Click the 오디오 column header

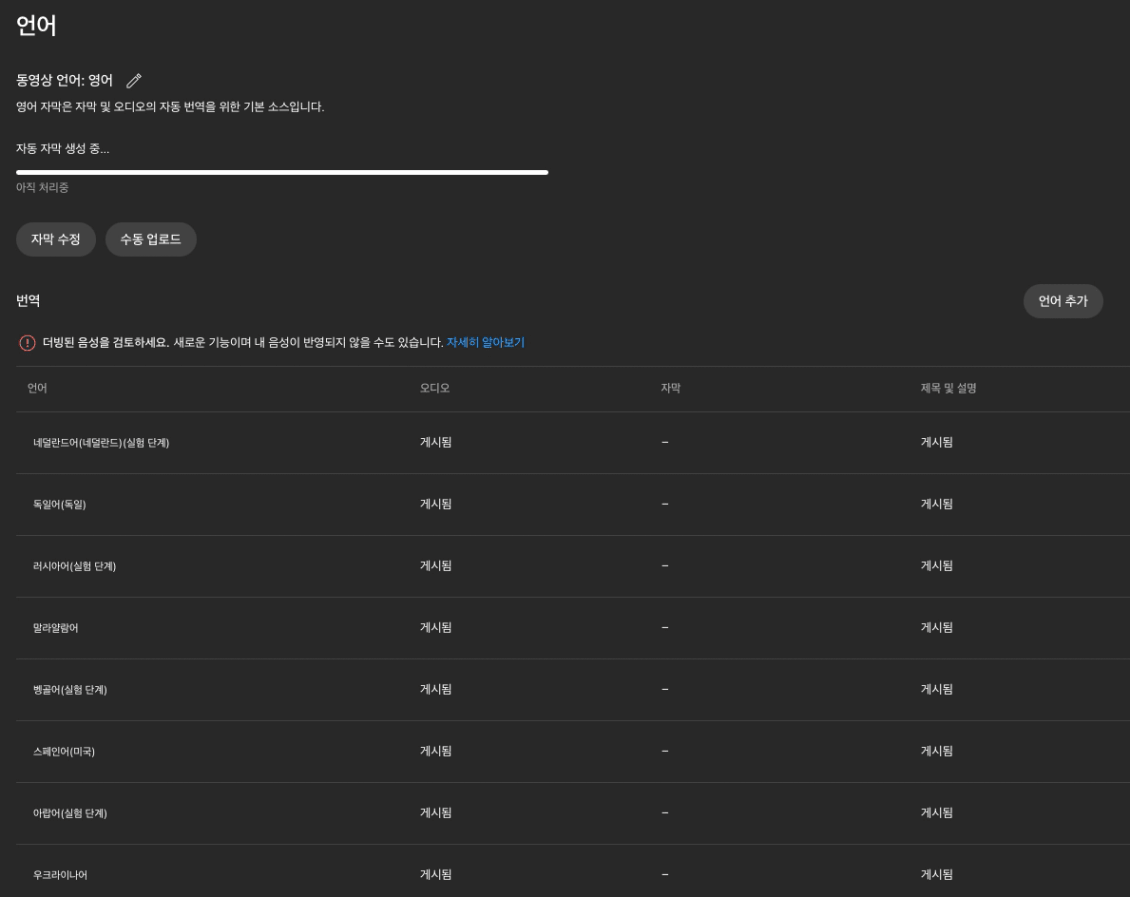(434, 388)
